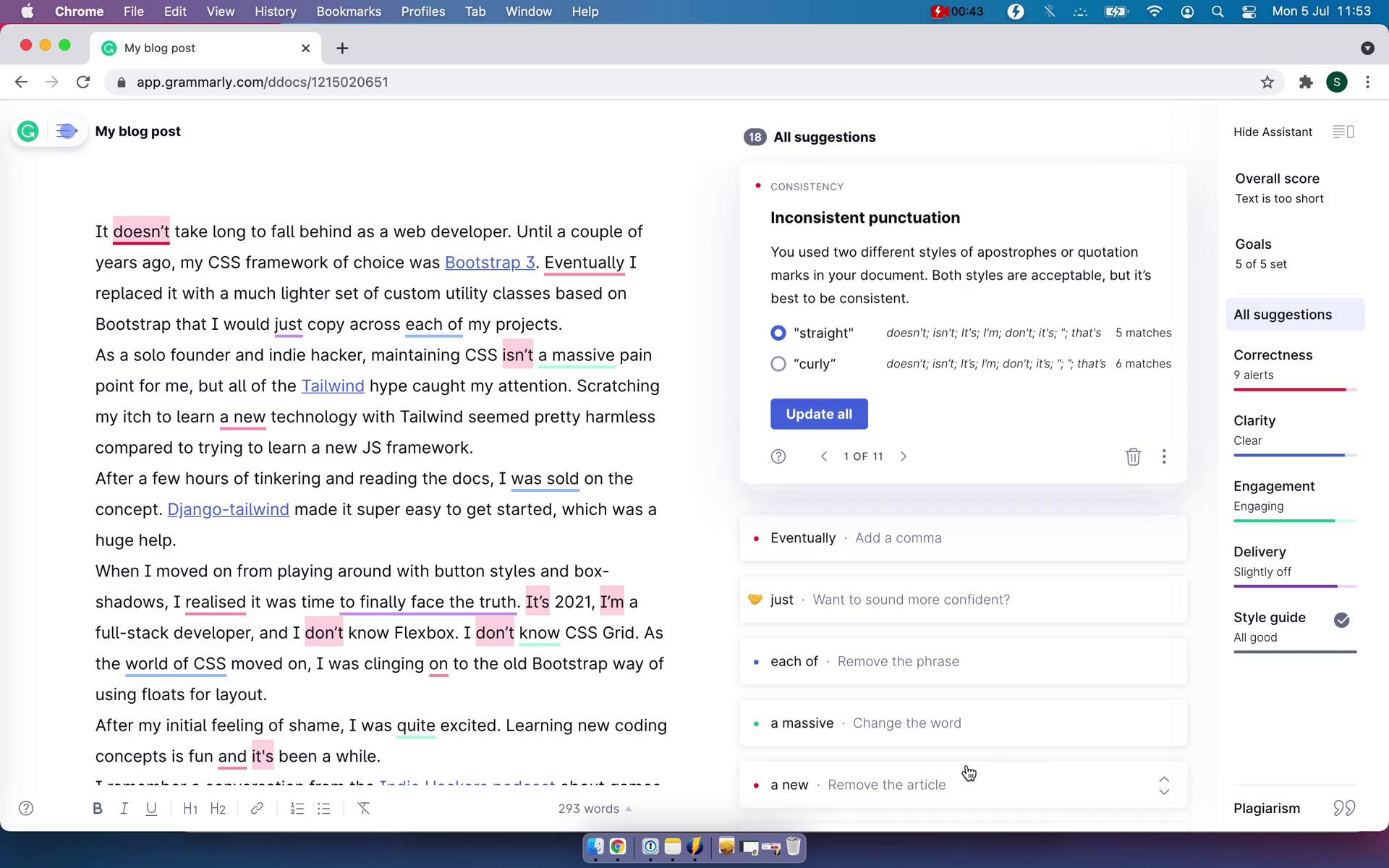
Task: Click the up/down chevrons on 'a new' card
Action: (1164, 786)
